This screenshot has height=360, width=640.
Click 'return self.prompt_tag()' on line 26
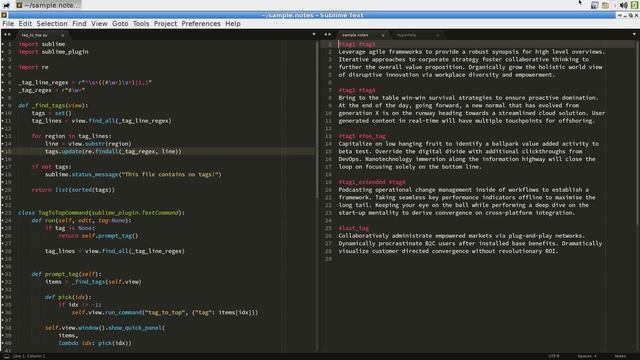click(98, 236)
